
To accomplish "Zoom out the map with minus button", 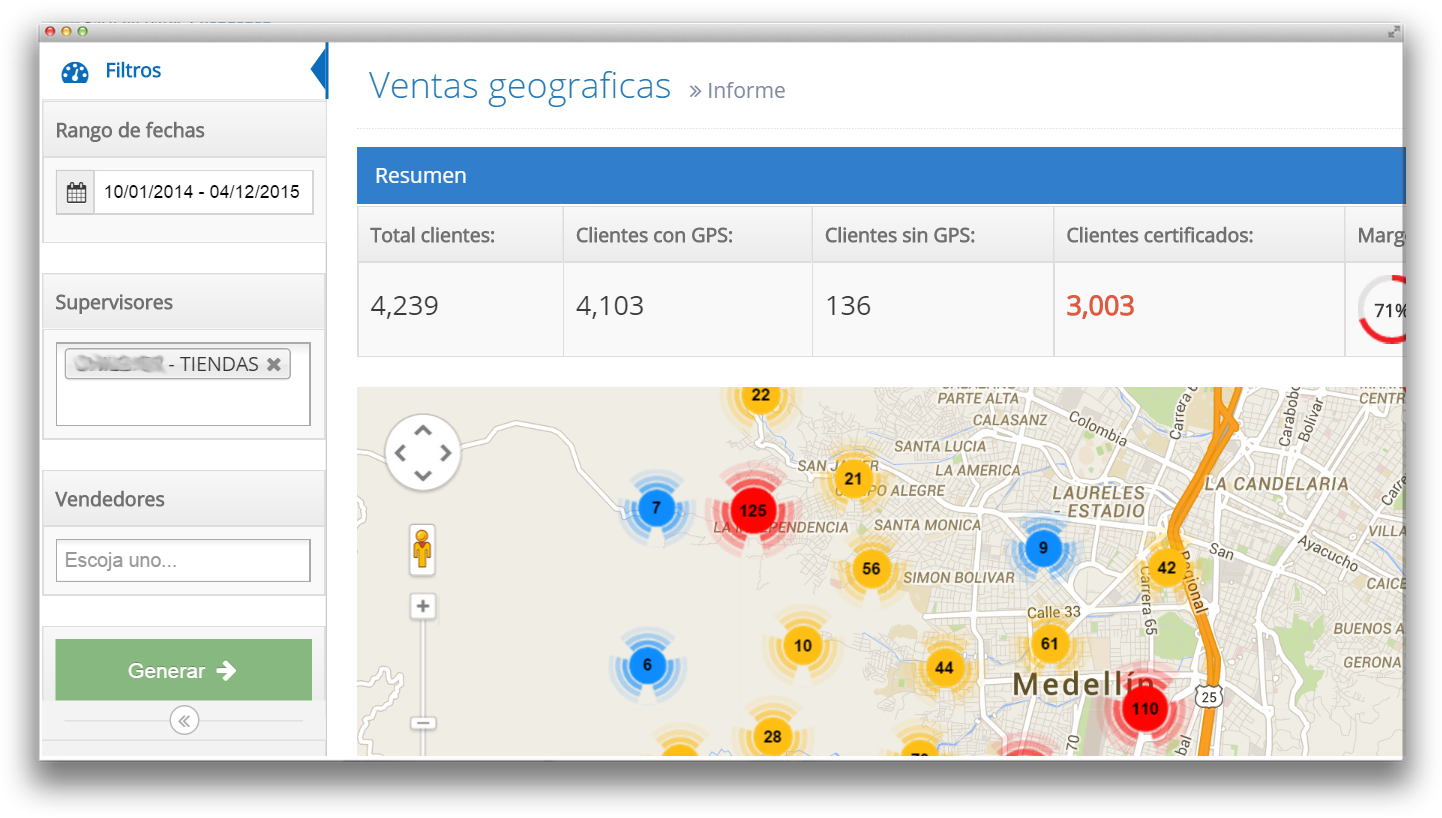I will [423, 722].
